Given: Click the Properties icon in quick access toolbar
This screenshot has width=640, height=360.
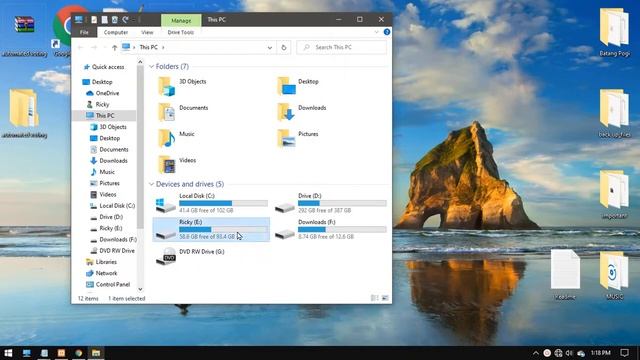Looking at the screenshot, I should 94,20.
